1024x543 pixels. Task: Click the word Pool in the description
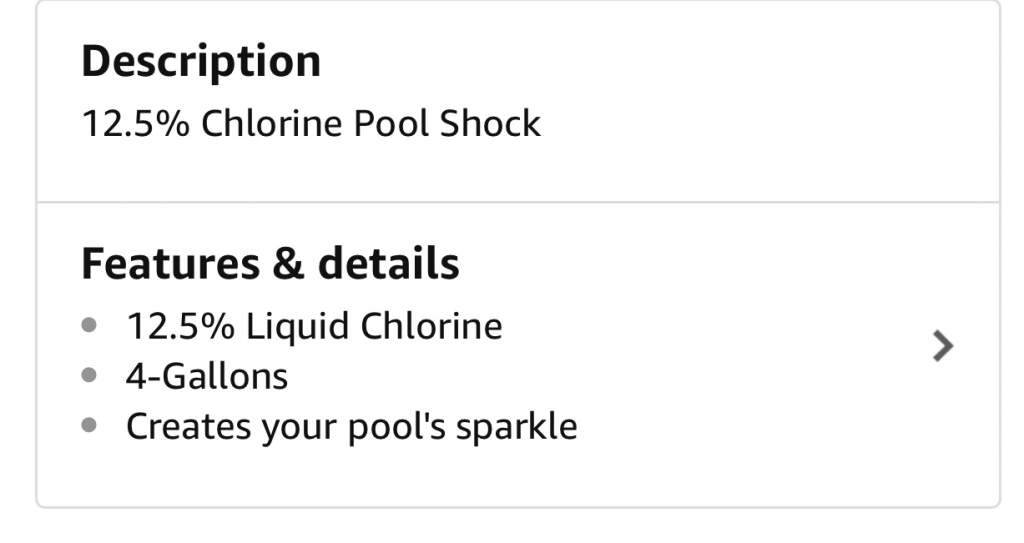(391, 123)
